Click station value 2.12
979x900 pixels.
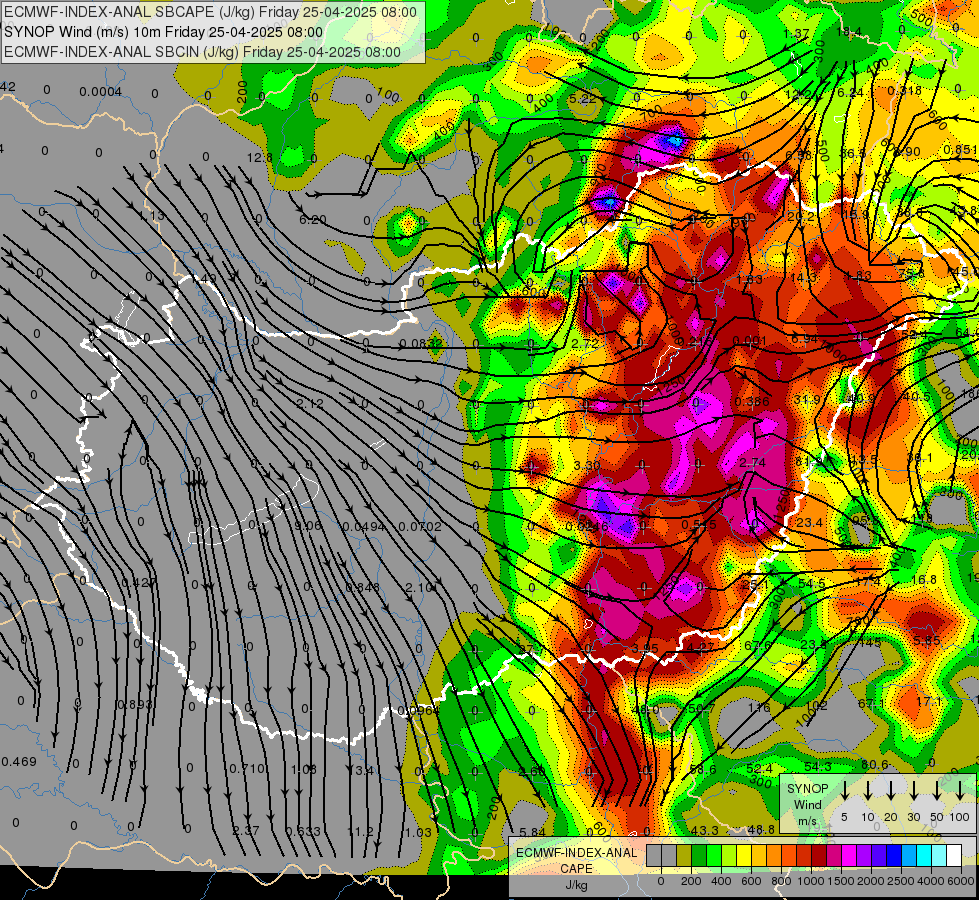pyautogui.click(x=310, y=403)
